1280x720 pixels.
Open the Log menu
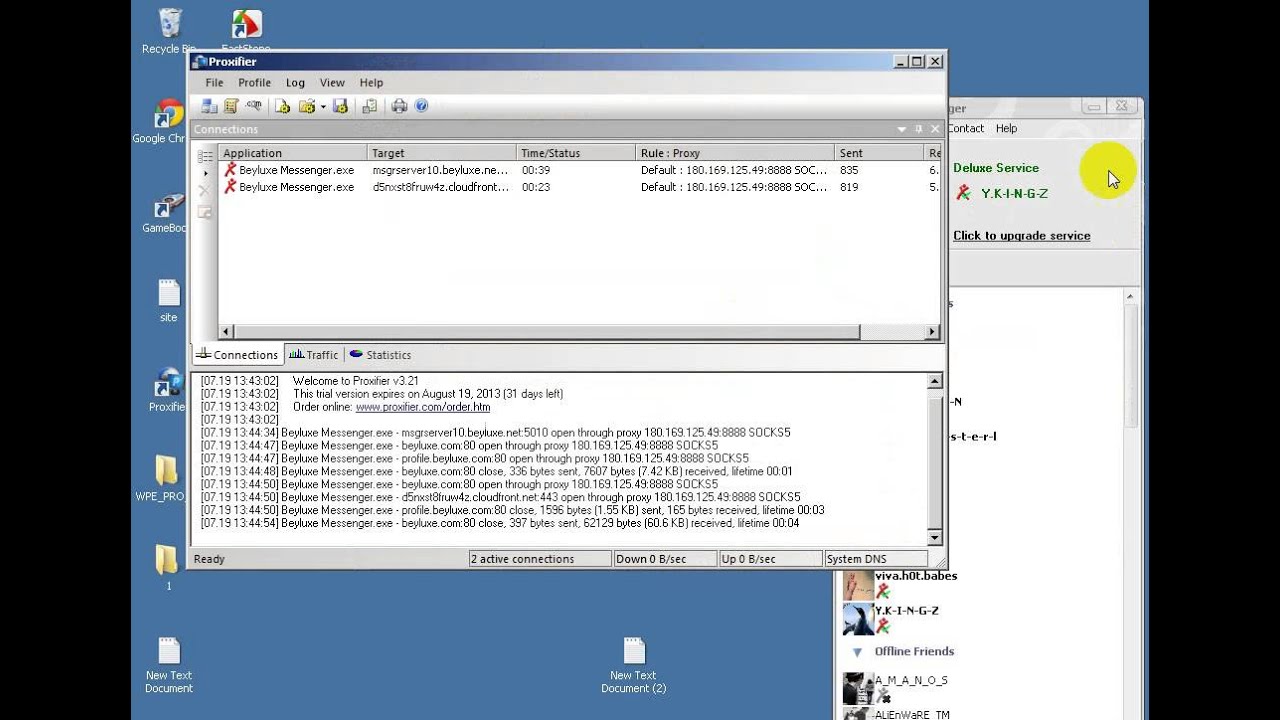coord(295,83)
